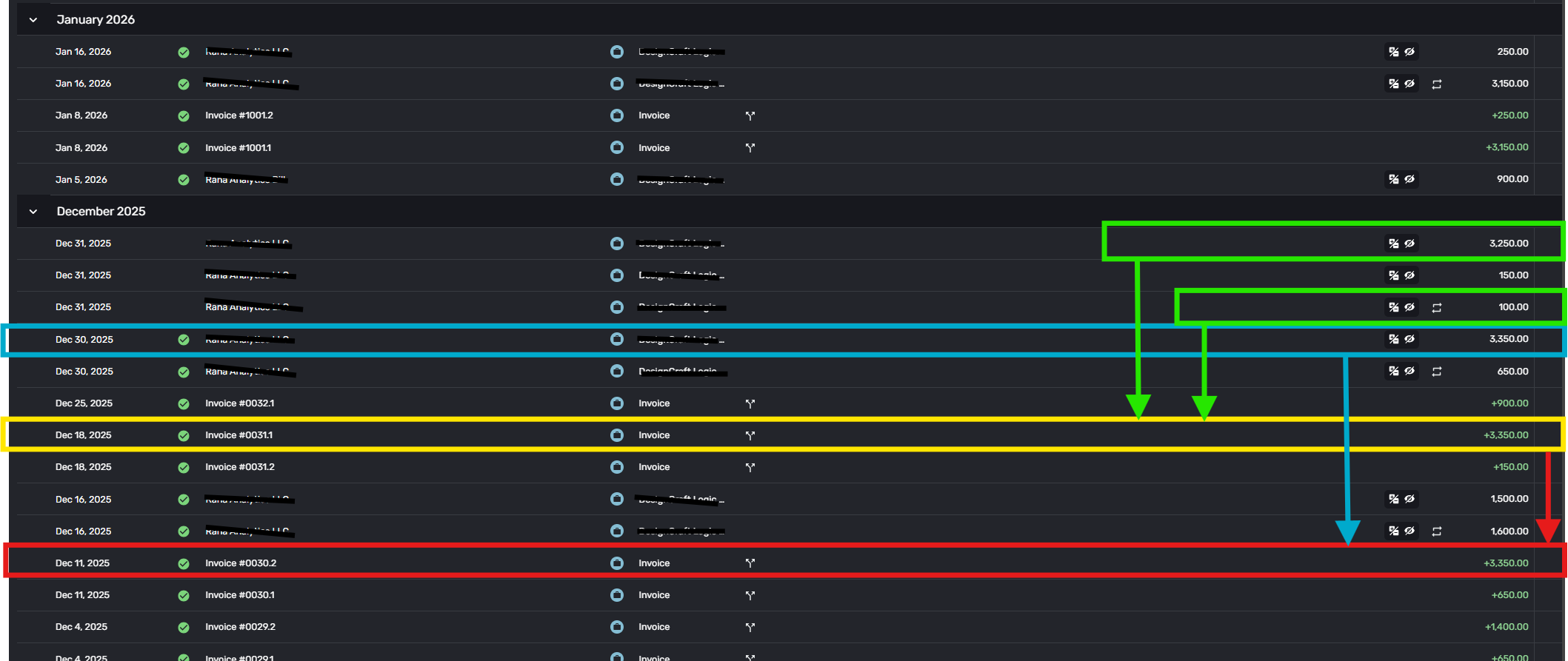Image resolution: width=1568 pixels, height=661 pixels.
Task: Open the Invoice #0029.2 transaction
Action: coord(240,627)
